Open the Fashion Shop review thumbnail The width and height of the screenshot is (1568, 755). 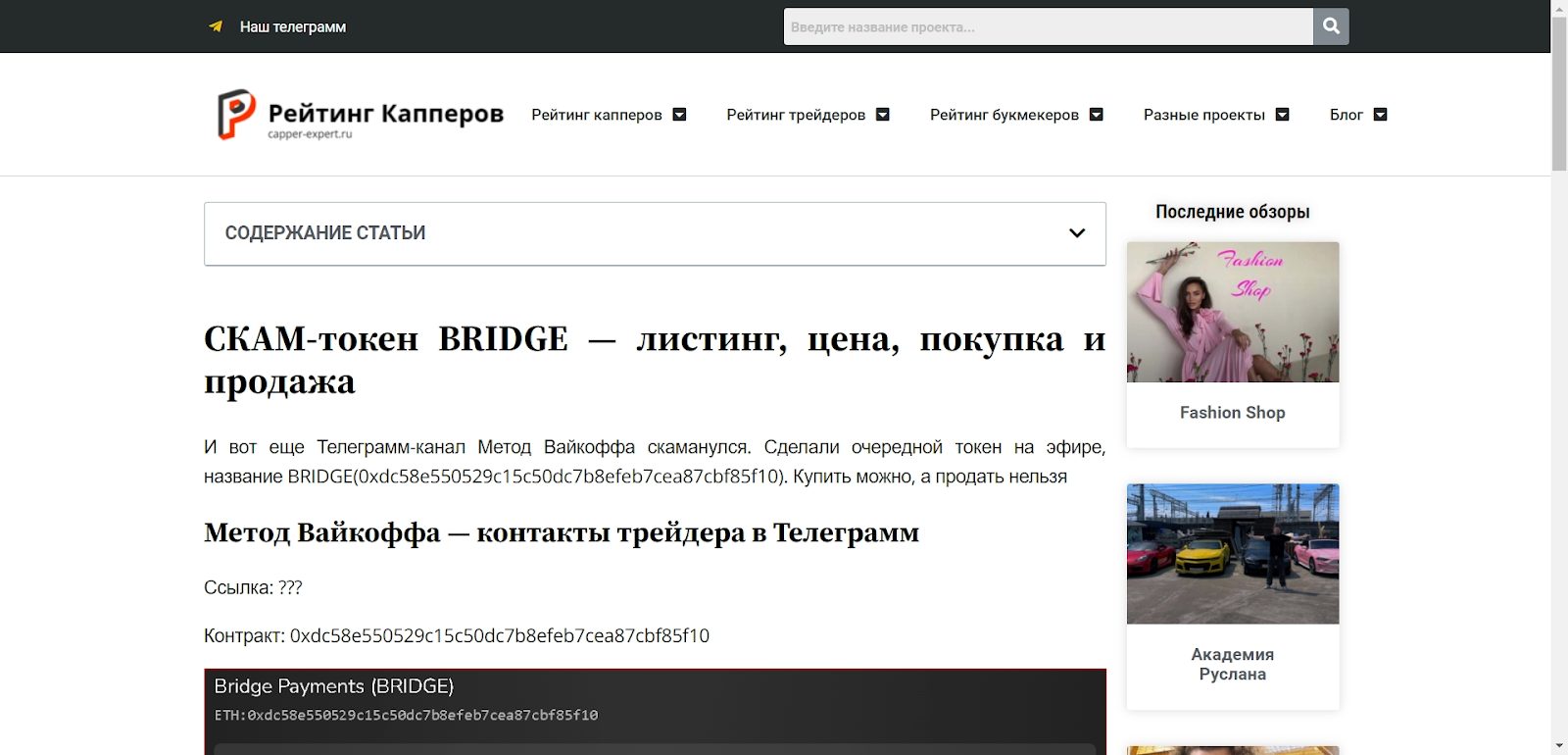[x=1233, y=312]
